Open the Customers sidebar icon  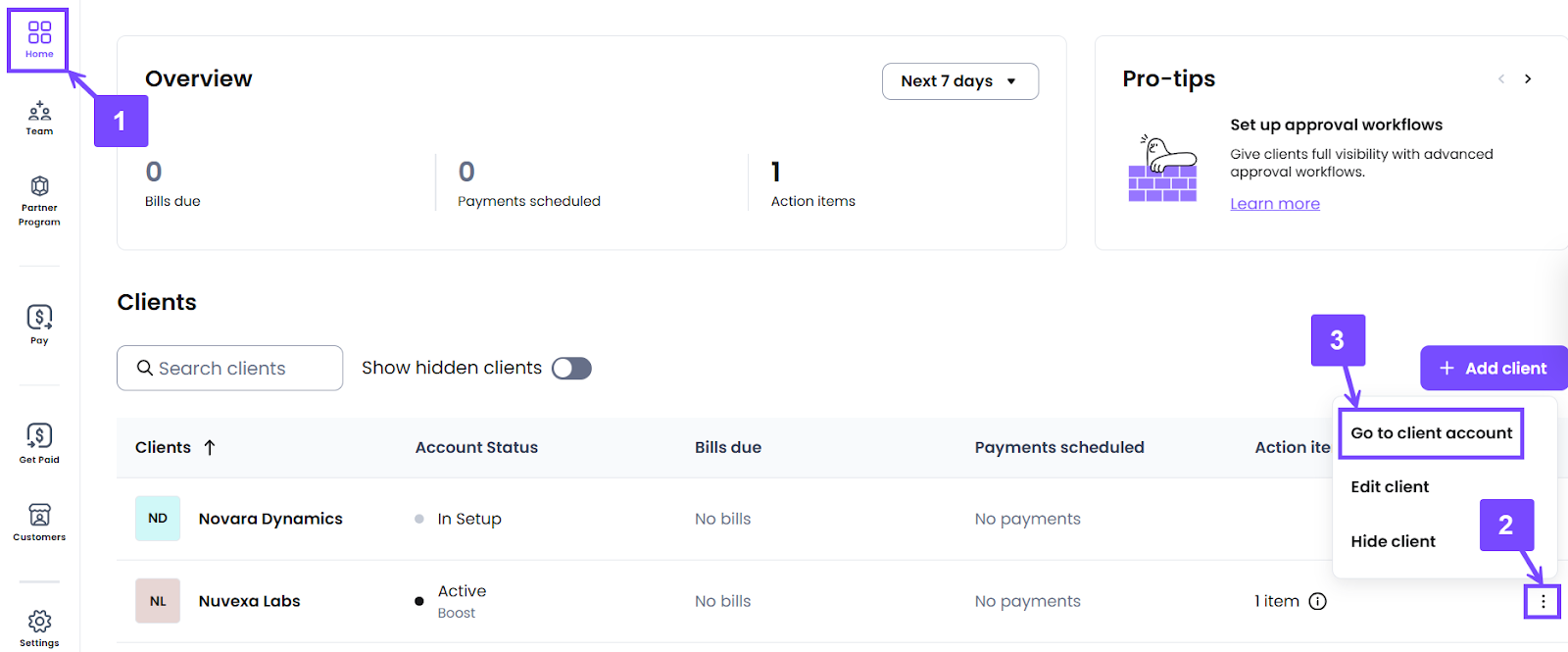click(39, 523)
